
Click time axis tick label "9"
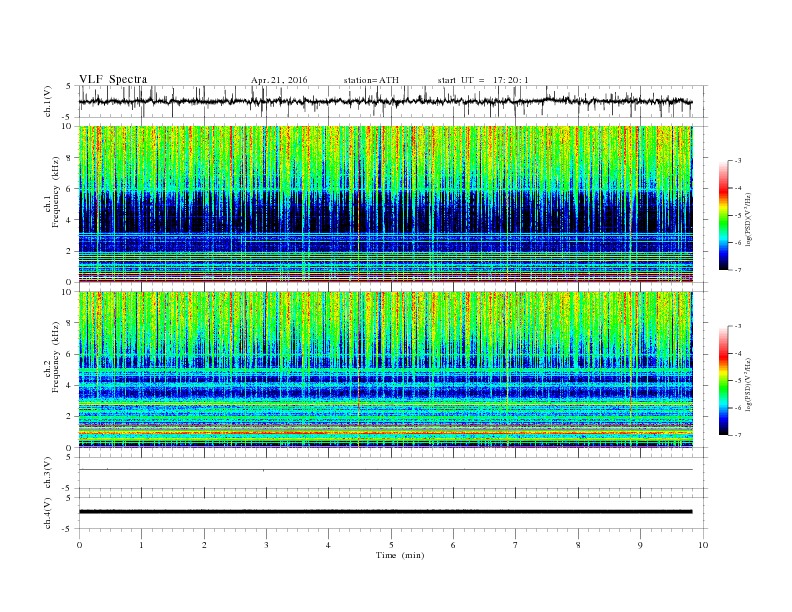point(640,545)
